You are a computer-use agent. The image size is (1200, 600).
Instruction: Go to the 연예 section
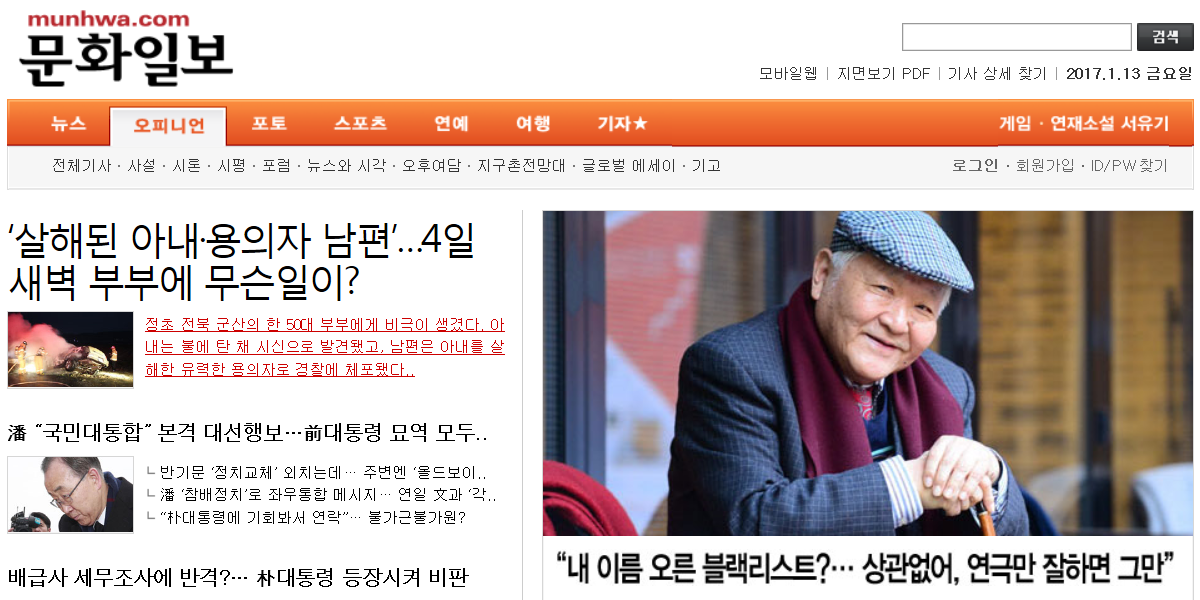[x=451, y=124]
